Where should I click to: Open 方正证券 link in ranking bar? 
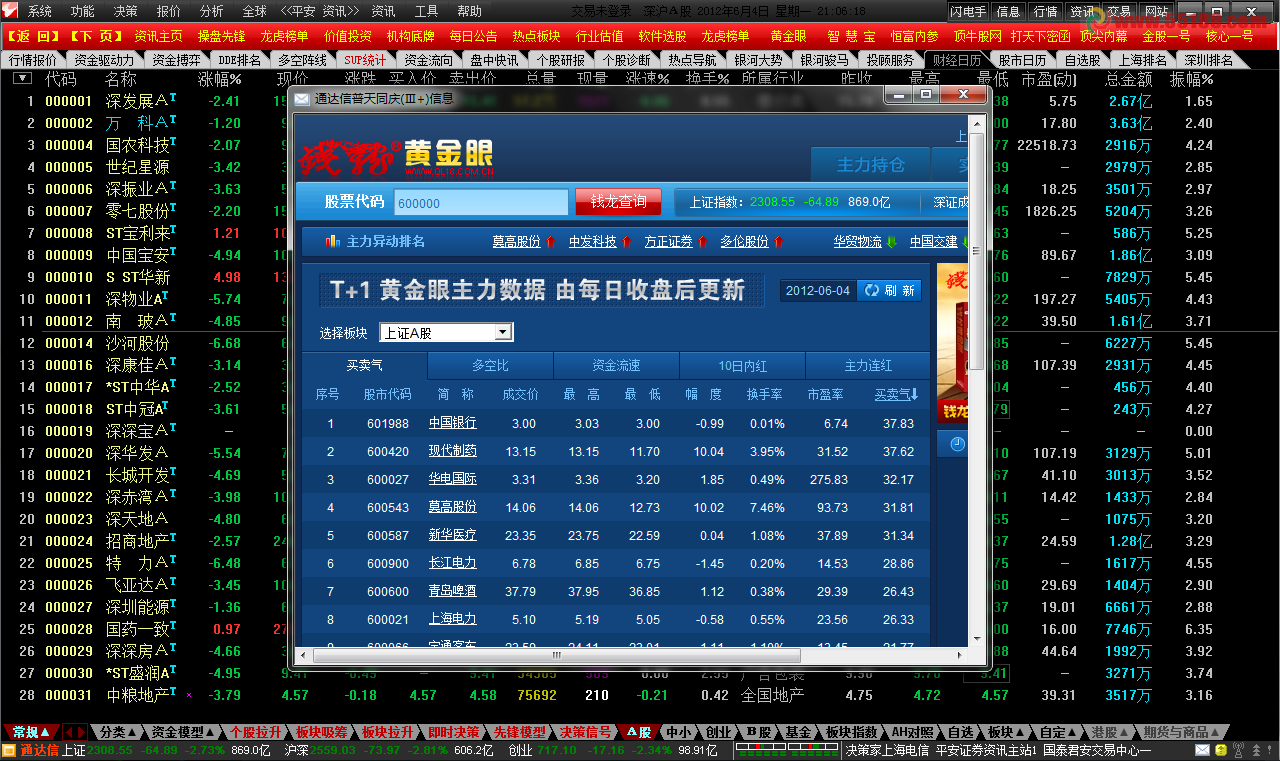pyautogui.click(x=668, y=241)
